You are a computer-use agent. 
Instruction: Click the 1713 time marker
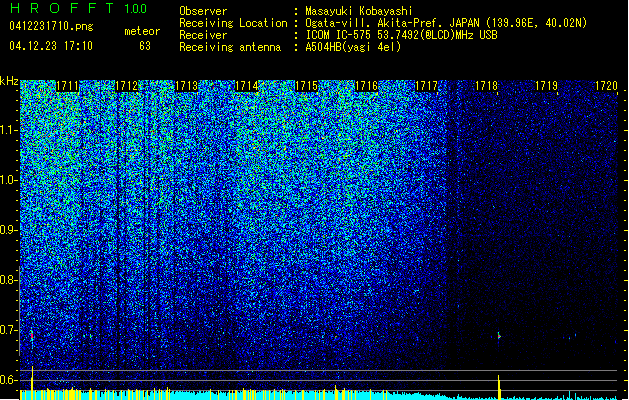187,86
